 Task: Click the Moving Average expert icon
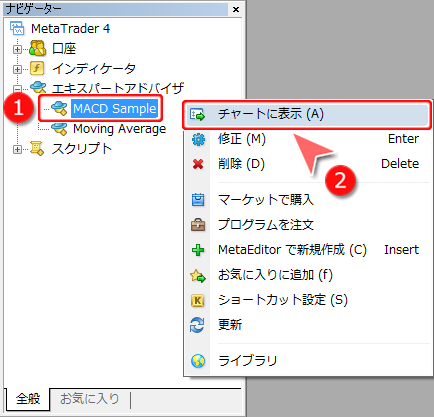(x=59, y=129)
